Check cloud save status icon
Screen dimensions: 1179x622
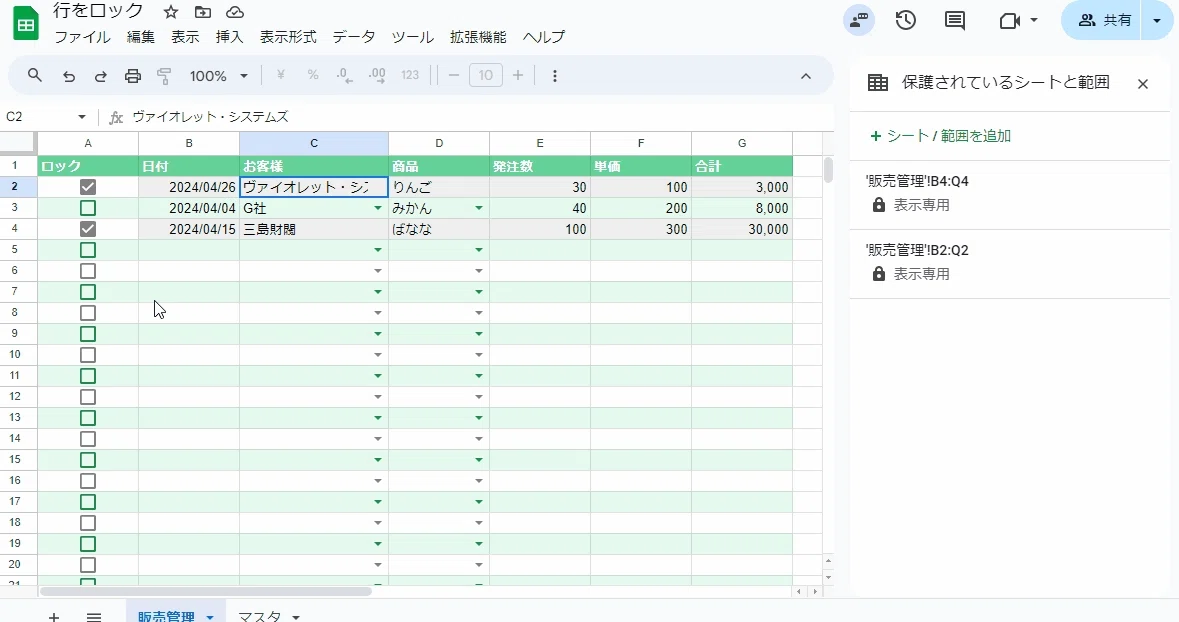[235, 12]
